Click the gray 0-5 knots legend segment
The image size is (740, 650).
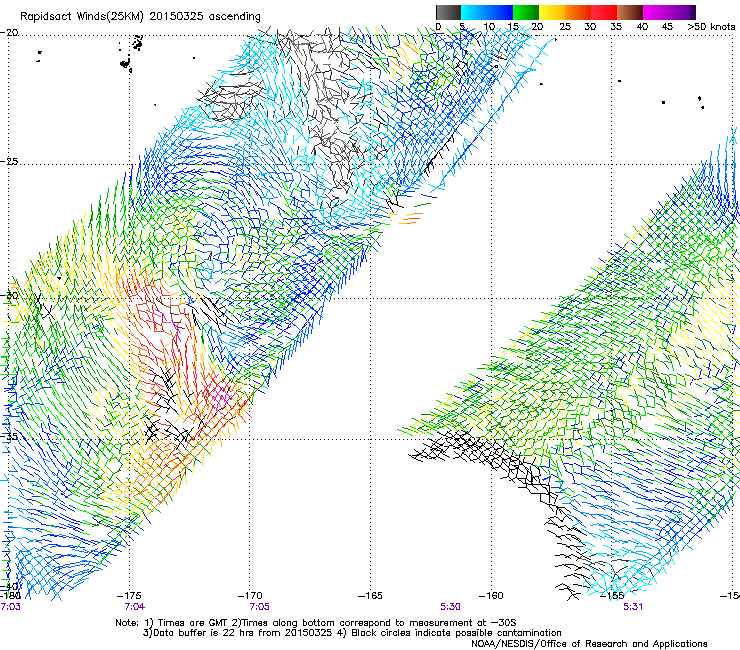tap(448, 12)
